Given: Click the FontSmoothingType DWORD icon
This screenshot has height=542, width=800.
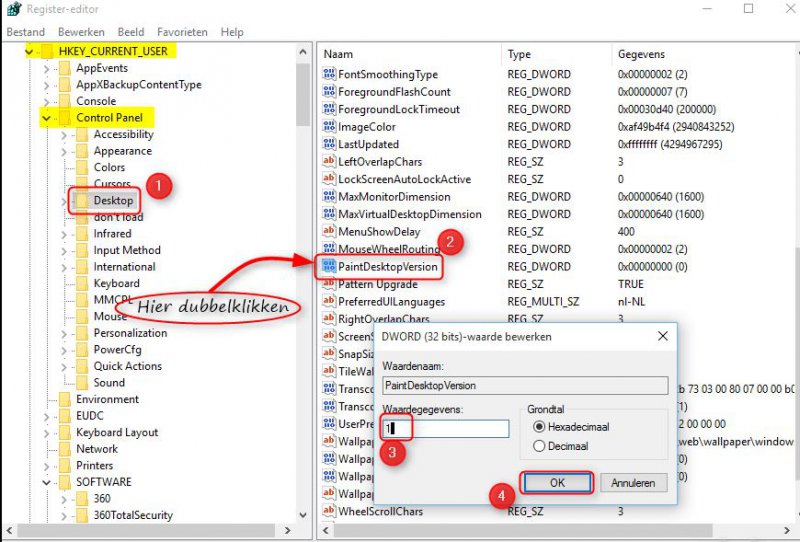Looking at the screenshot, I should click(329, 74).
